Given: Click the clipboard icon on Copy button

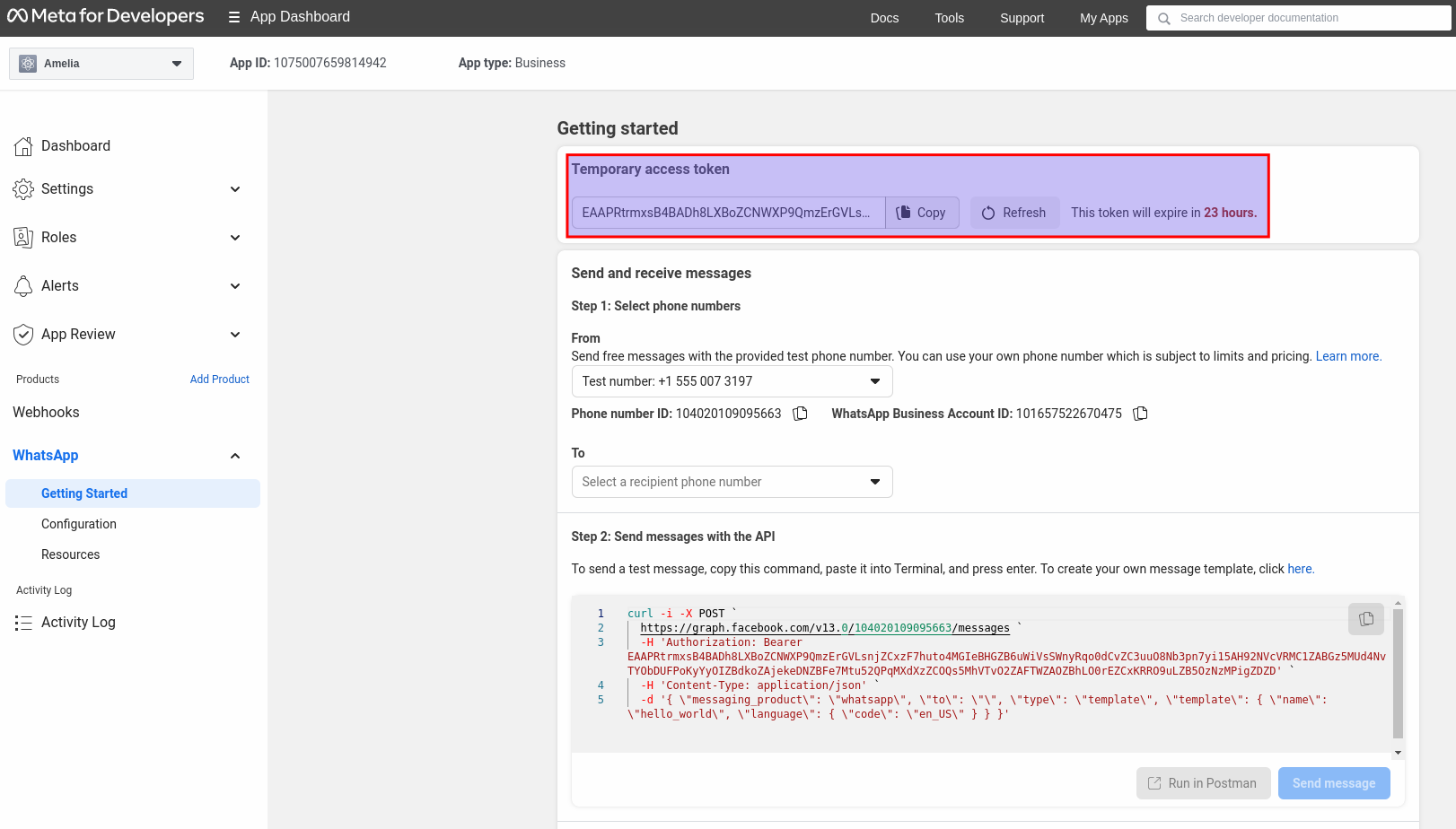Looking at the screenshot, I should tap(904, 213).
